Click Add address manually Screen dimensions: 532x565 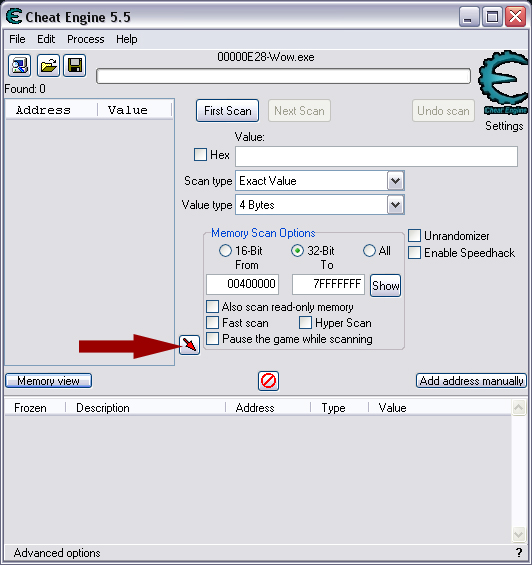(x=471, y=381)
